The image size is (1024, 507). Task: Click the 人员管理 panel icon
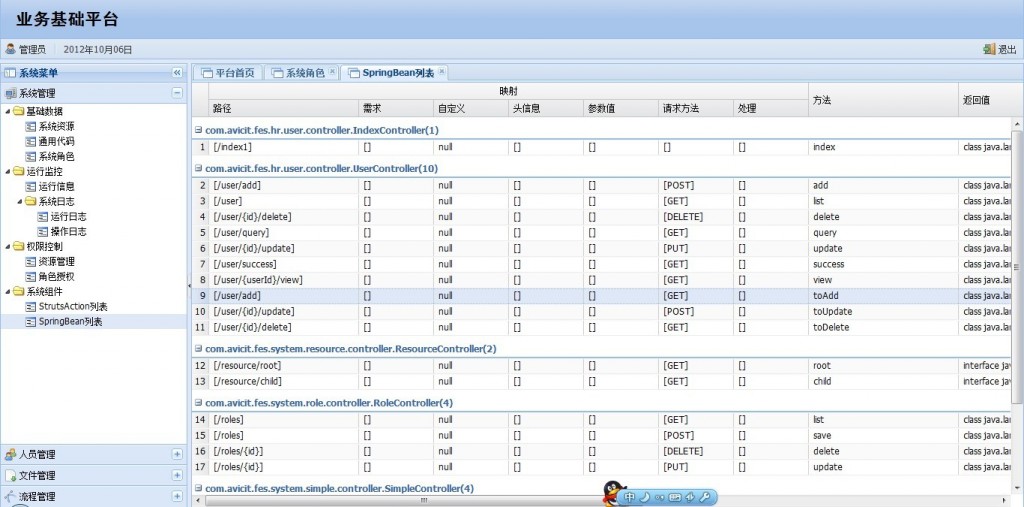click(10, 454)
